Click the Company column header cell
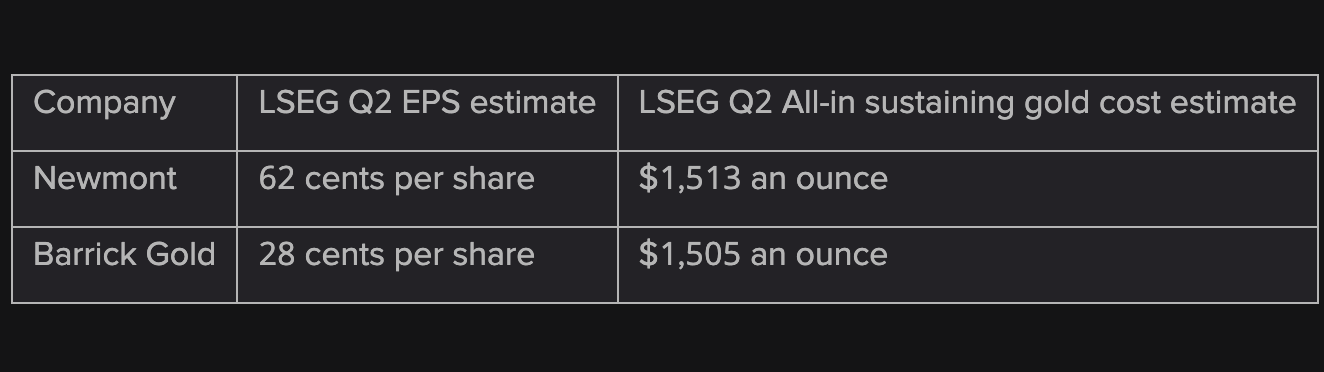1324x372 pixels. click(124, 113)
